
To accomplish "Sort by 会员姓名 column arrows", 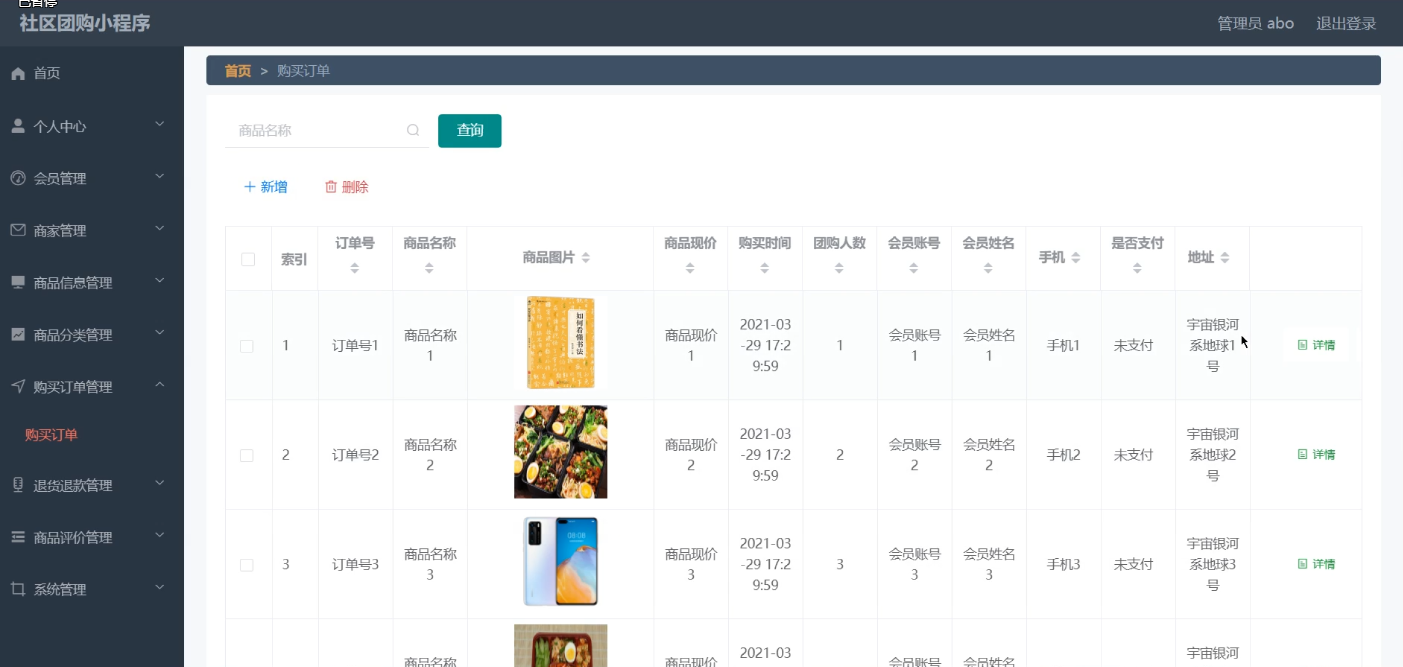I will (988, 268).
